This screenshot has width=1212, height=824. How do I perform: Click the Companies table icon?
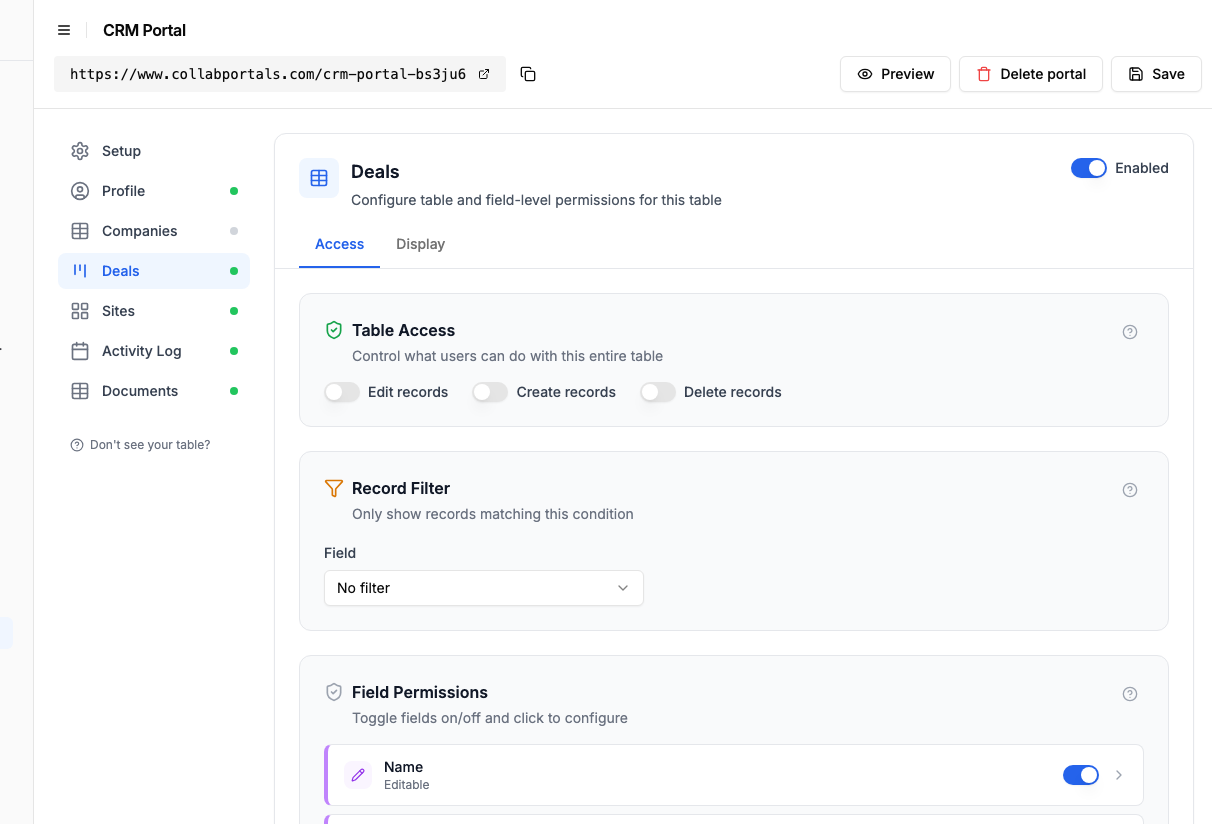click(80, 231)
